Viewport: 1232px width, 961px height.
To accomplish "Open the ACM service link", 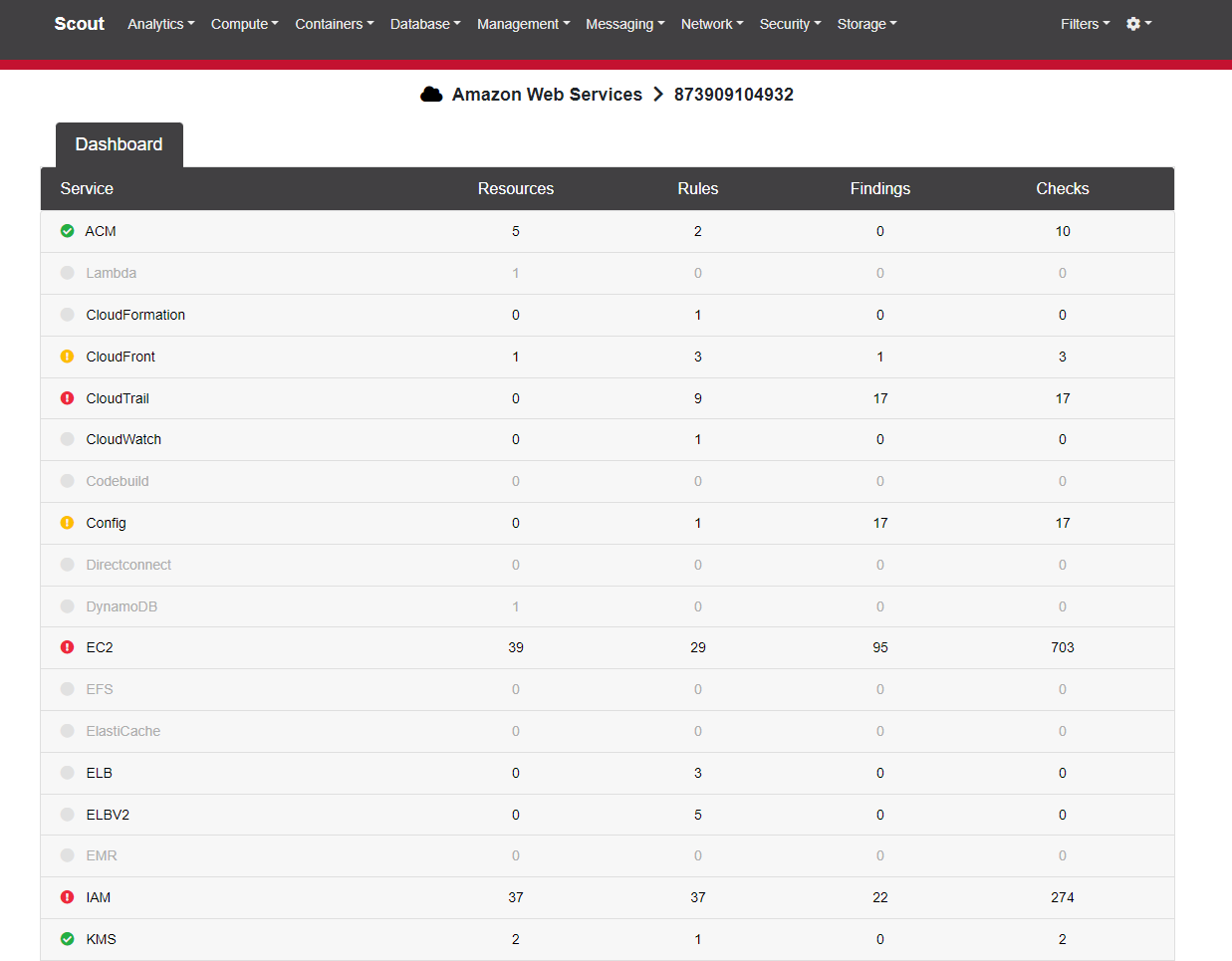I will (101, 231).
